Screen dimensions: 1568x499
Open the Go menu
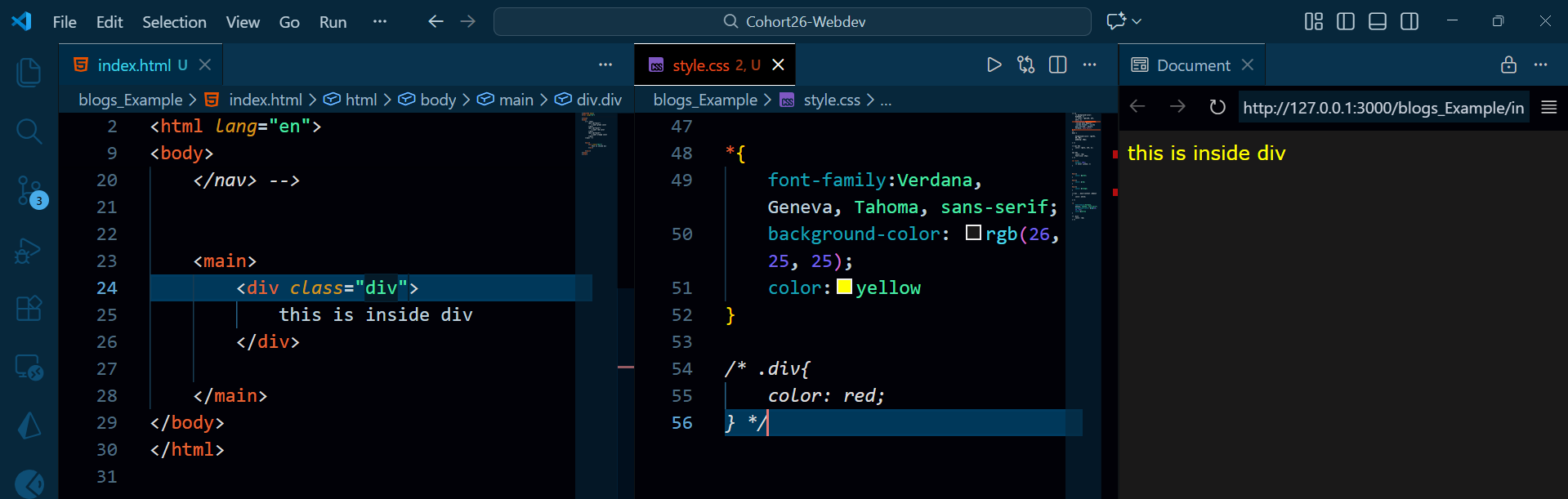click(x=289, y=22)
